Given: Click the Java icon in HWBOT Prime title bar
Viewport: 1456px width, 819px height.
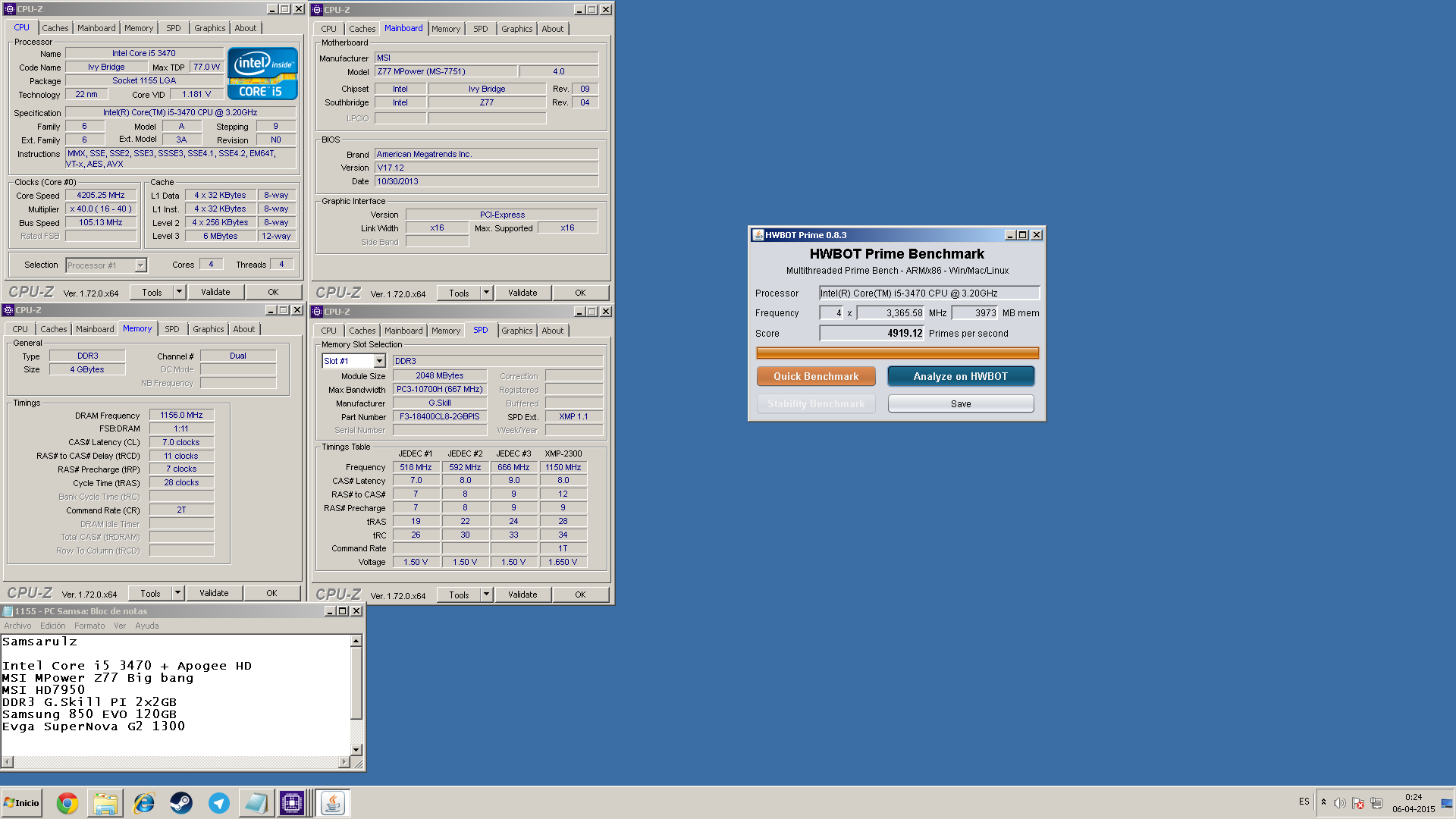Looking at the screenshot, I should pos(758,235).
